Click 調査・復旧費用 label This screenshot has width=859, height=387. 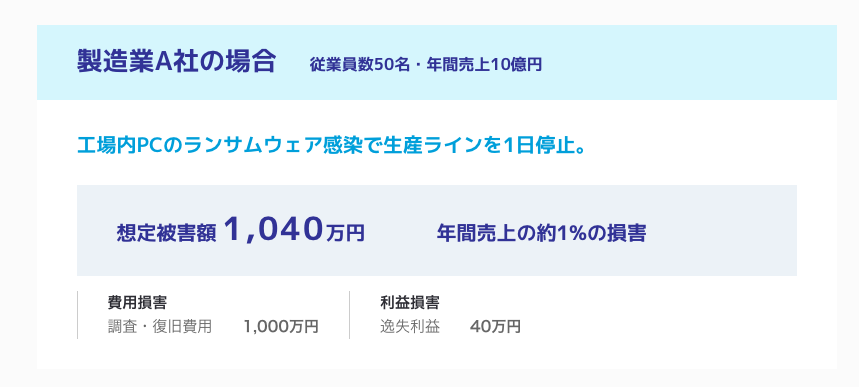159,327
